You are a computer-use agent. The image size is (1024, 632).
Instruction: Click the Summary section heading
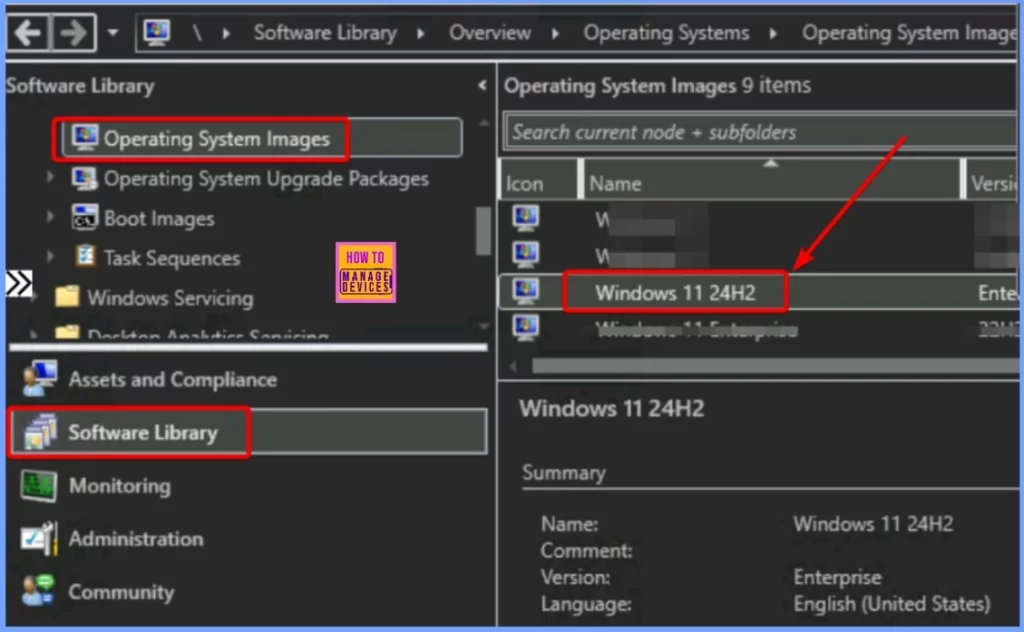tap(564, 473)
